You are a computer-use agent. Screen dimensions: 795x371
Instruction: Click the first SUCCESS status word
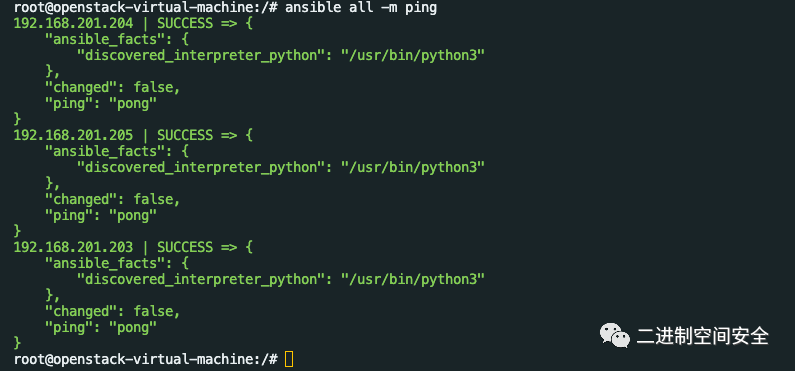(x=185, y=23)
